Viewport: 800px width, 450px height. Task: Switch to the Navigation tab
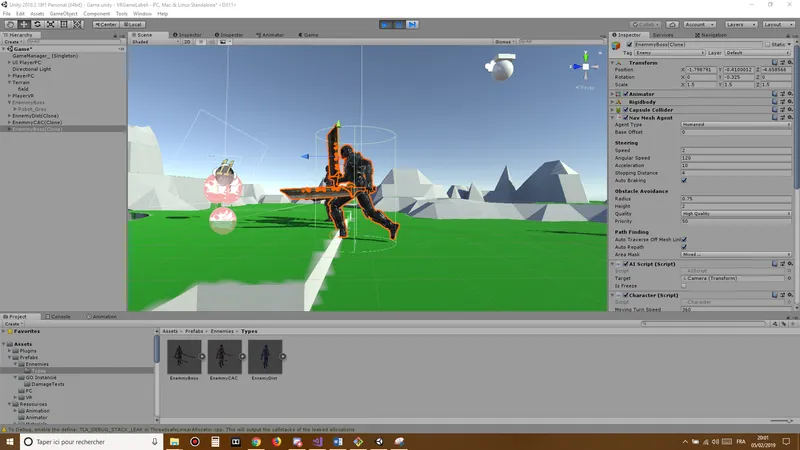click(711, 35)
